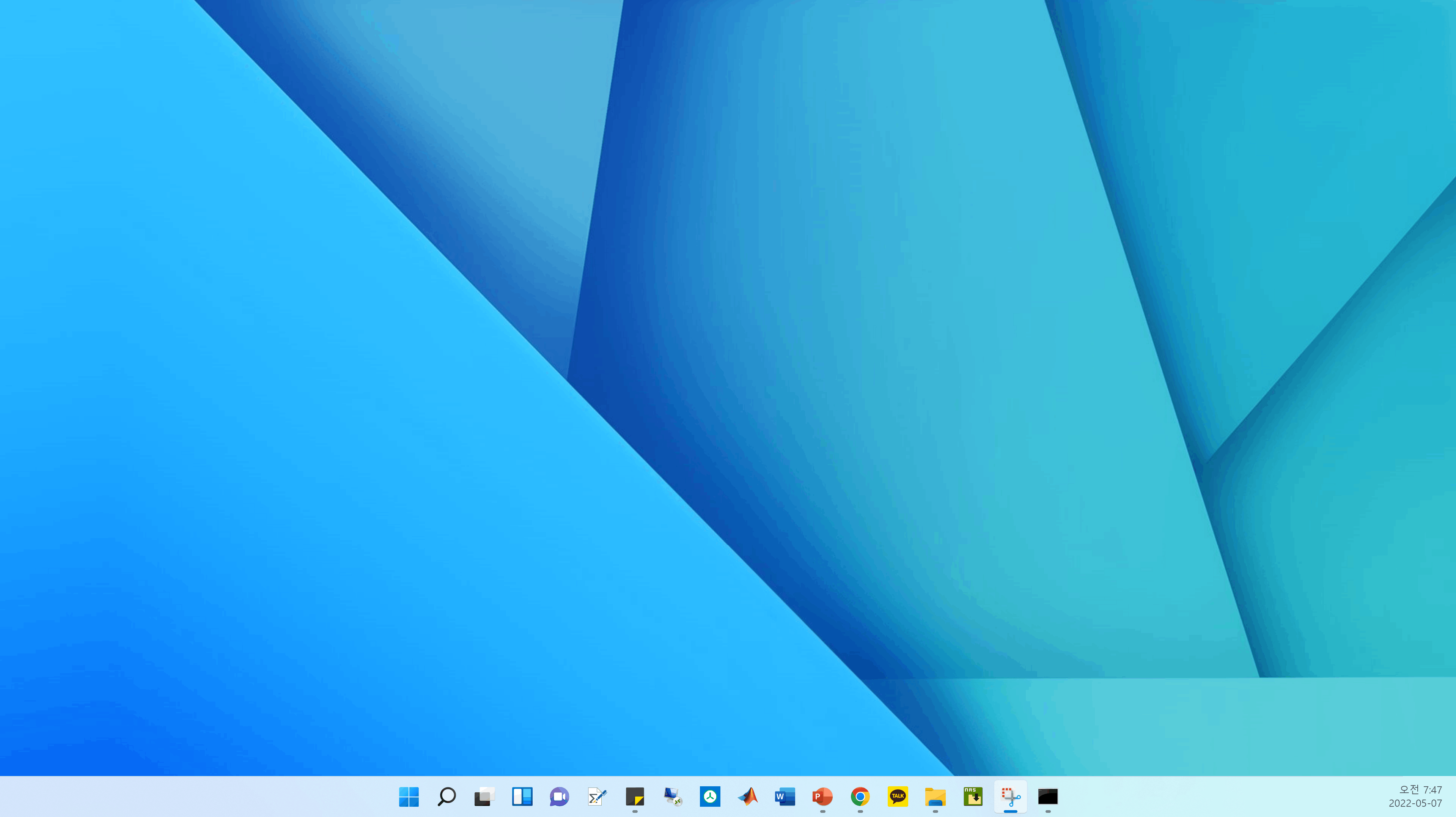Launch MATLAB from the taskbar

pos(747,797)
